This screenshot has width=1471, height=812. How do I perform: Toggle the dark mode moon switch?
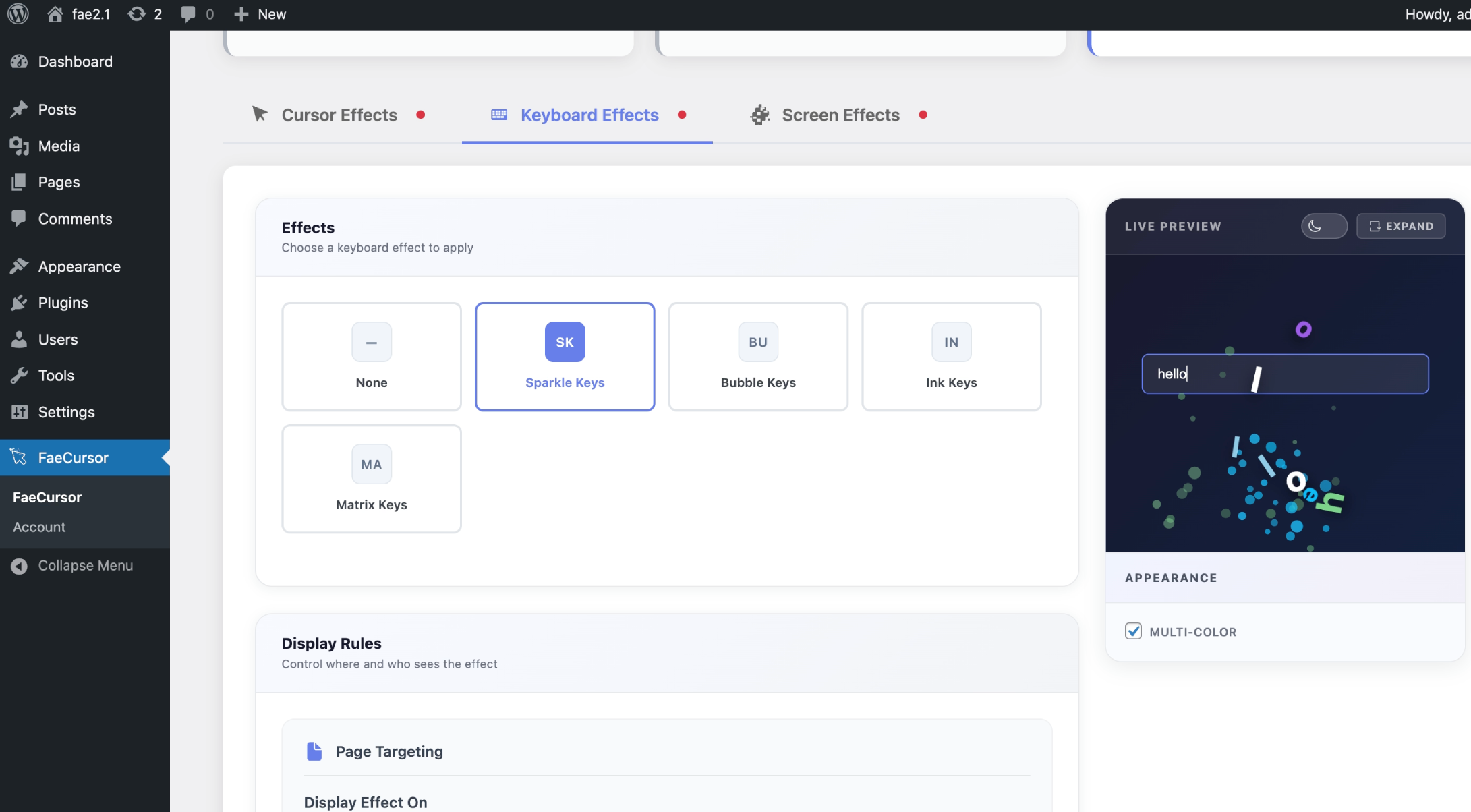click(x=1323, y=226)
